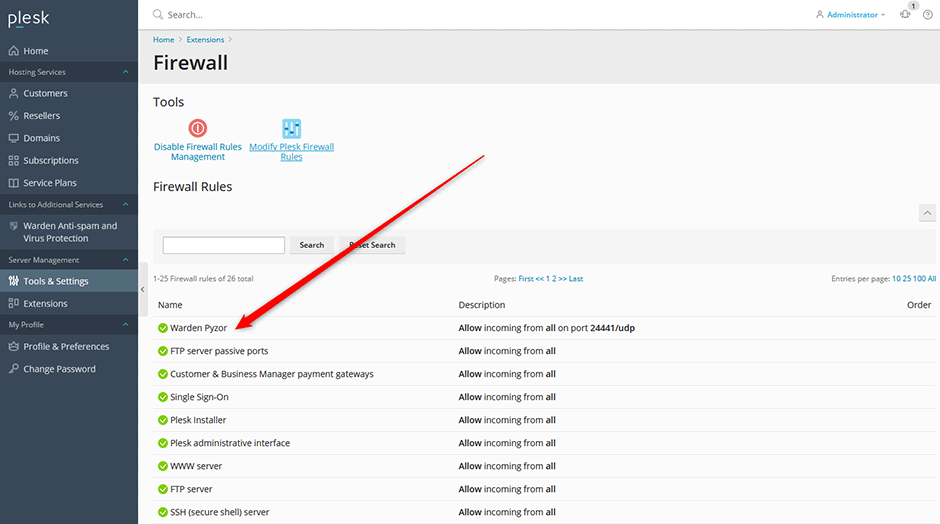Click the Order column header
Viewport: 940px width, 524px height.
pyautogui.click(x=918, y=305)
